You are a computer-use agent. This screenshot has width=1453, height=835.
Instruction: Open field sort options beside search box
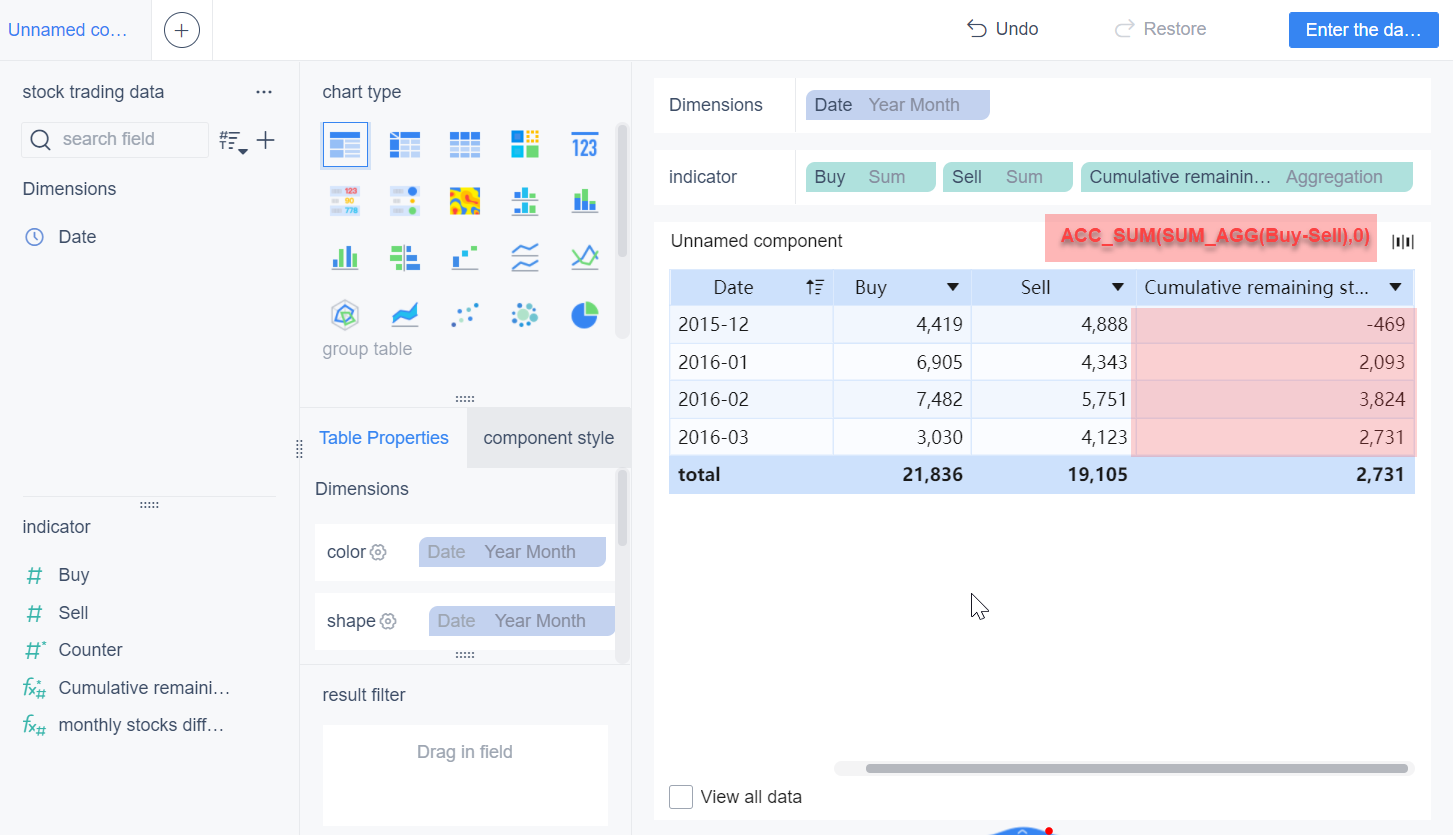click(233, 141)
